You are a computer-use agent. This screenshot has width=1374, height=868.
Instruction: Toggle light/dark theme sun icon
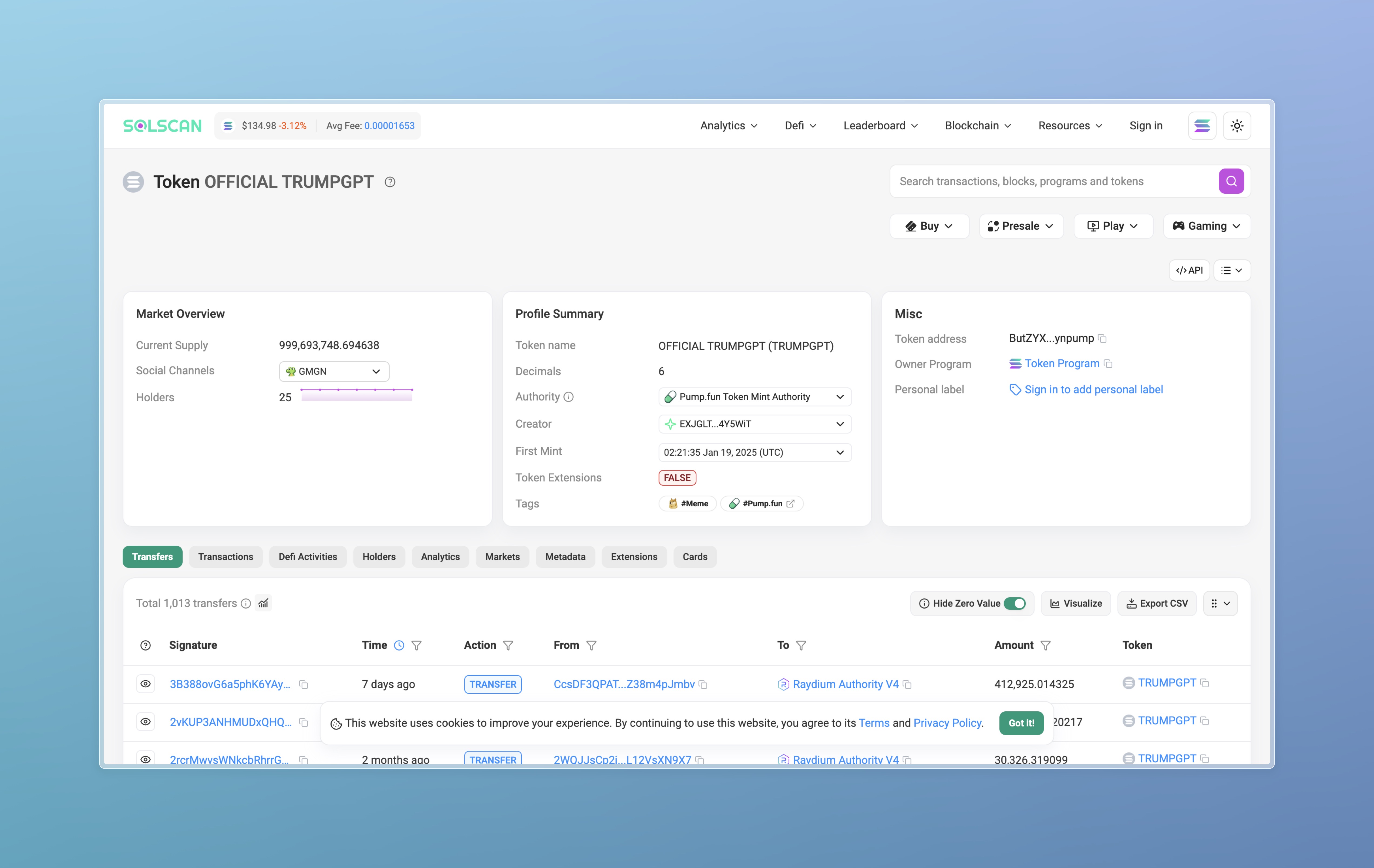coord(1237,126)
